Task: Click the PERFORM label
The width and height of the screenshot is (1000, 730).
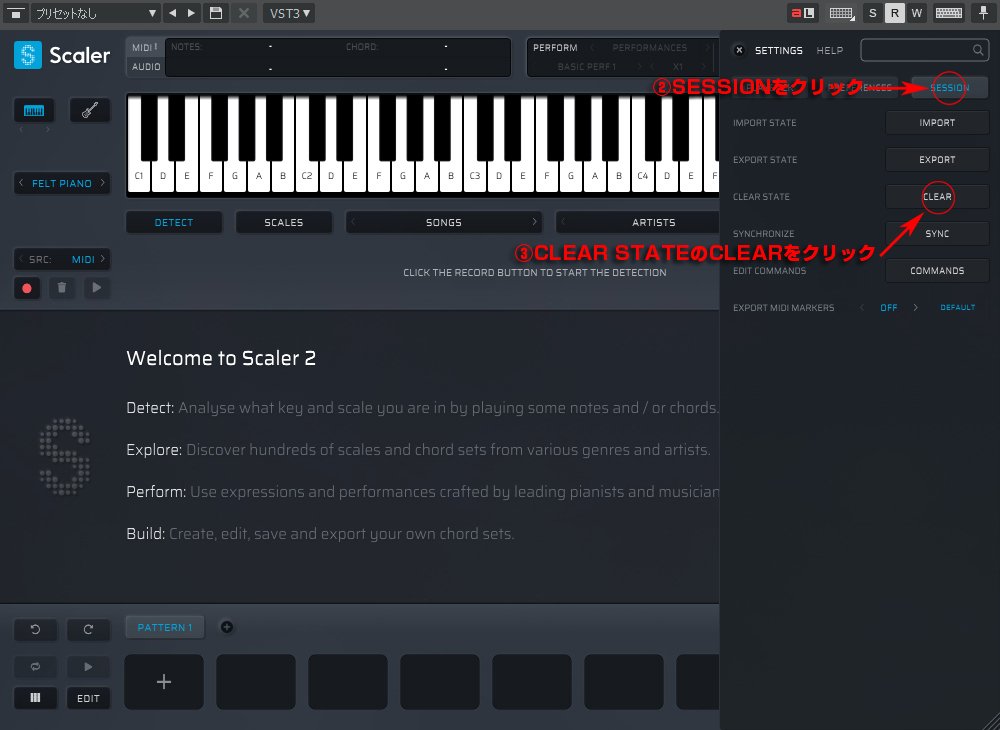Action: (555, 48)
